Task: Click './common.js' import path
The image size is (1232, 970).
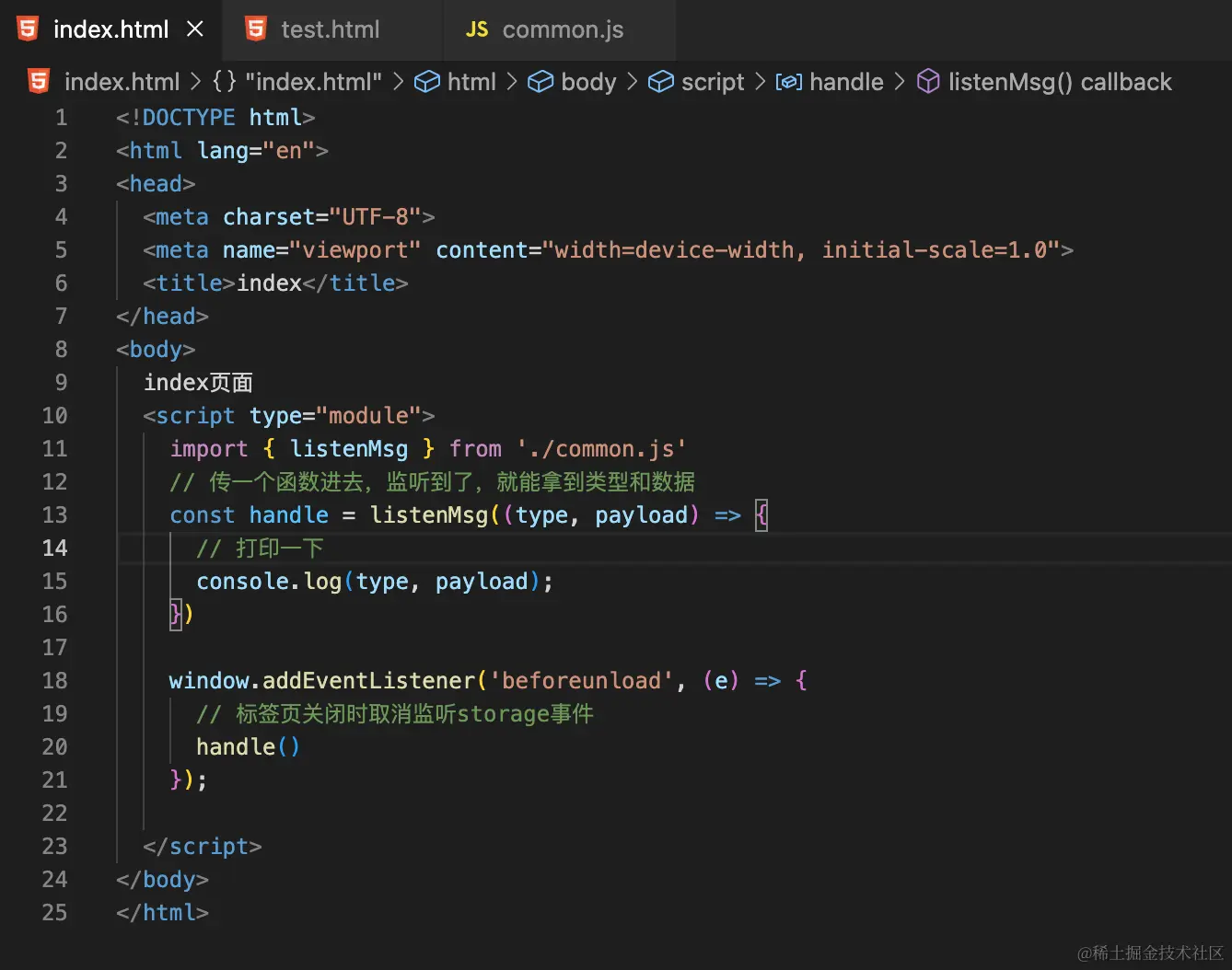Action: 601,449
